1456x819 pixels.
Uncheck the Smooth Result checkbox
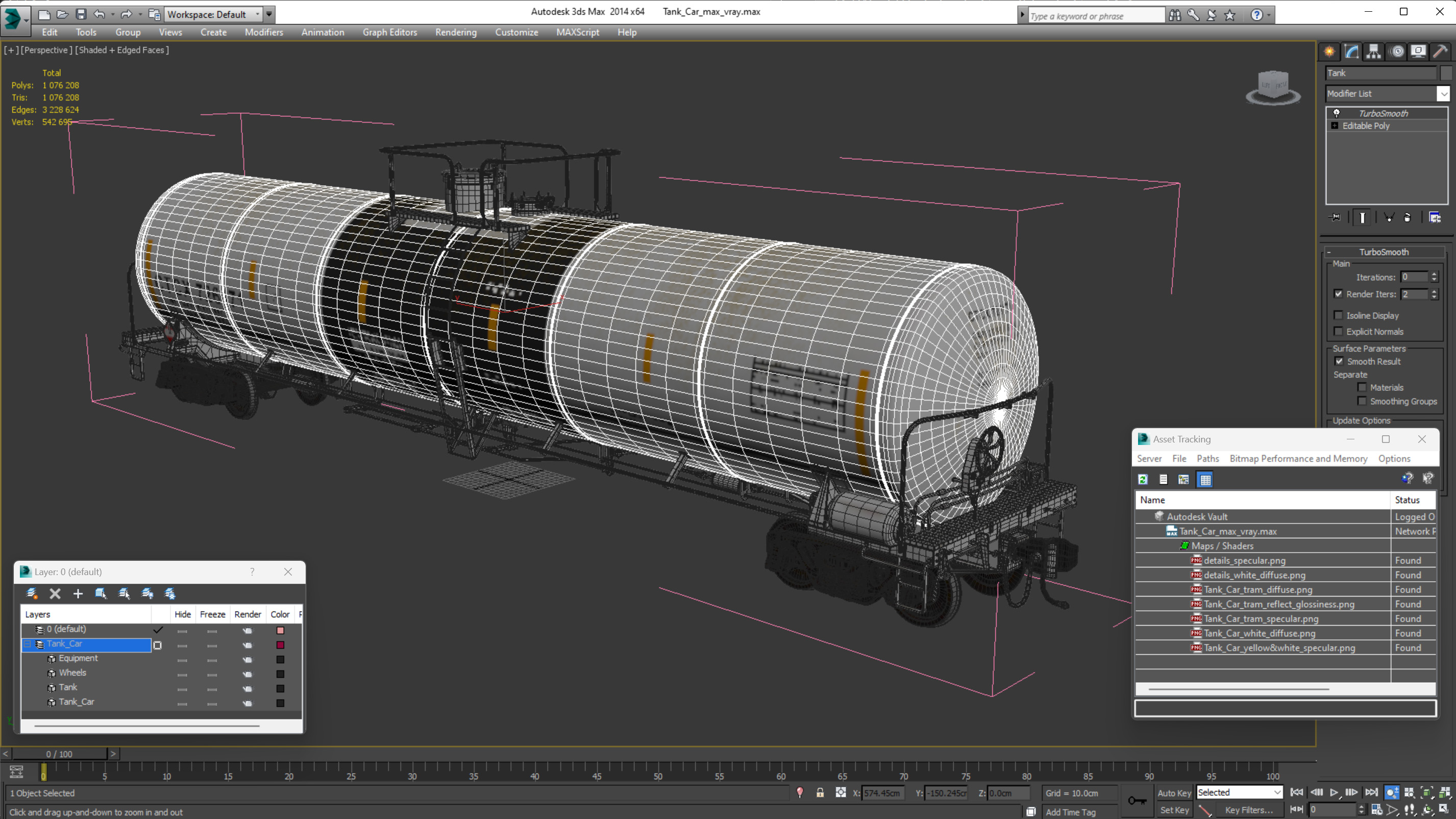point(1339,361)
